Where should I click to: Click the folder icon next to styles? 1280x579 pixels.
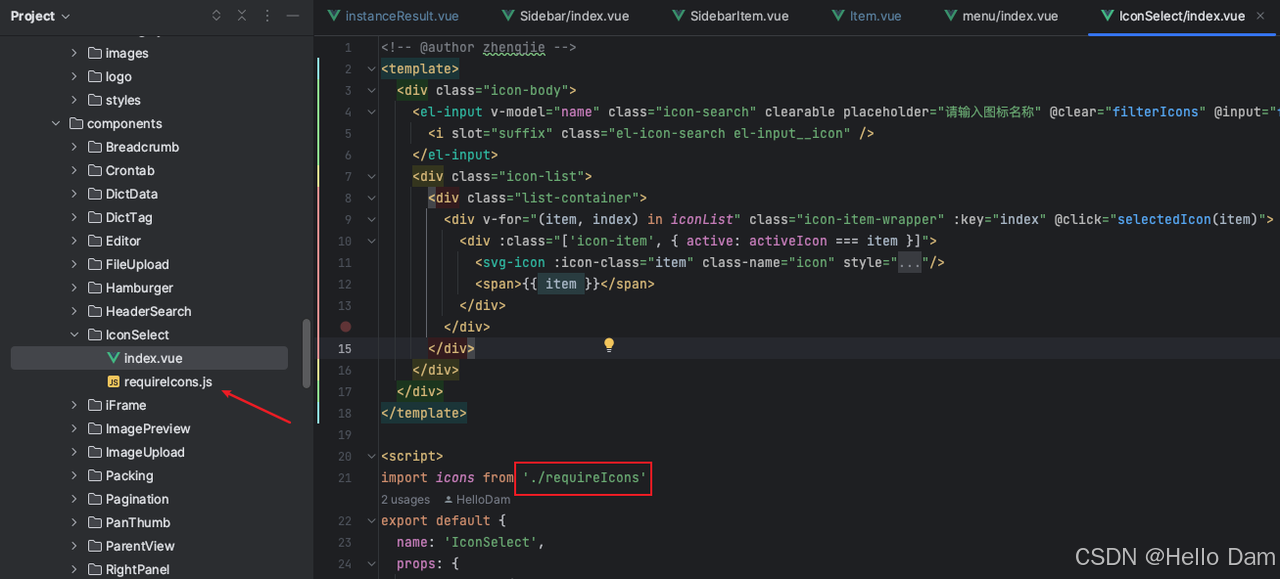95,100
